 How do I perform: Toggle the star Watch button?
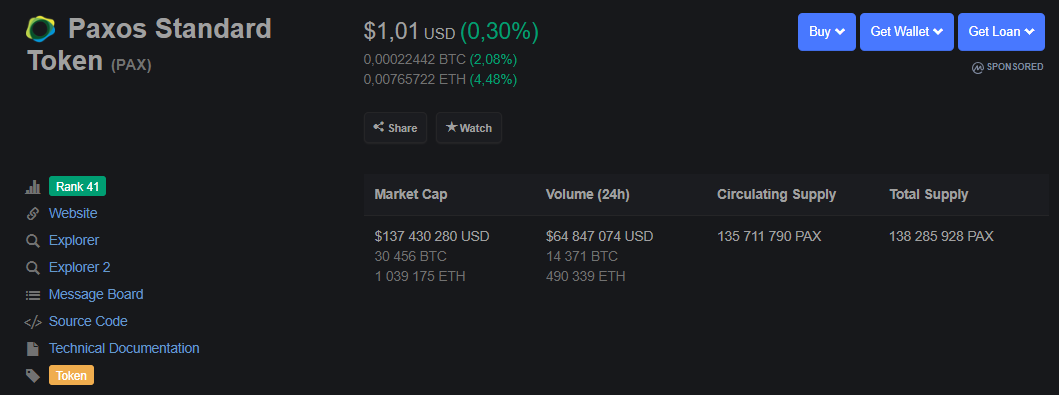tap(469, 128)
